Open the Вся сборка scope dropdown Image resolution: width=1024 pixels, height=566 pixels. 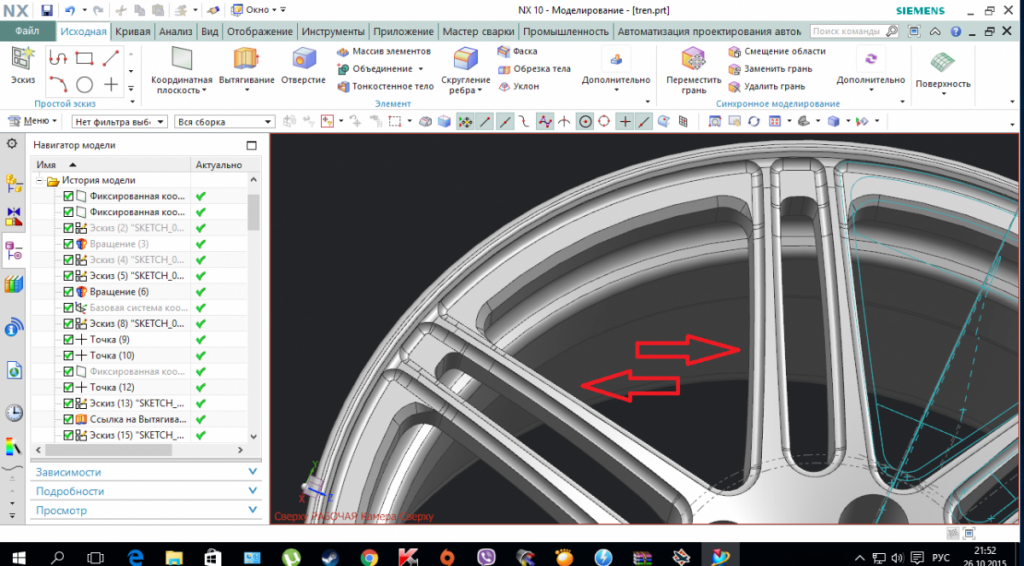tap(224, 121)
